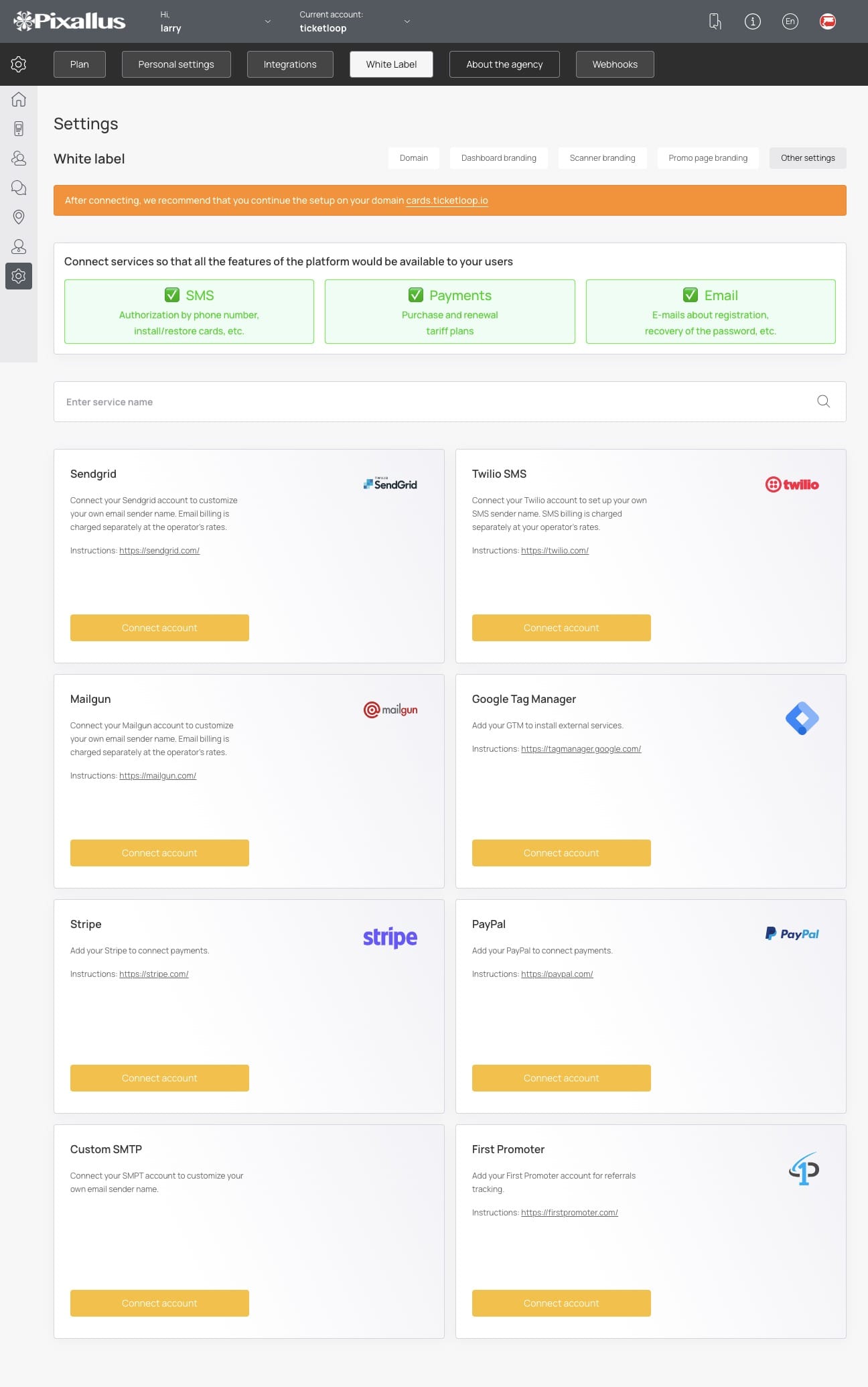Screen dimensions: 868x1387
Task: Click the SMS status card
Action: (189, 312)
